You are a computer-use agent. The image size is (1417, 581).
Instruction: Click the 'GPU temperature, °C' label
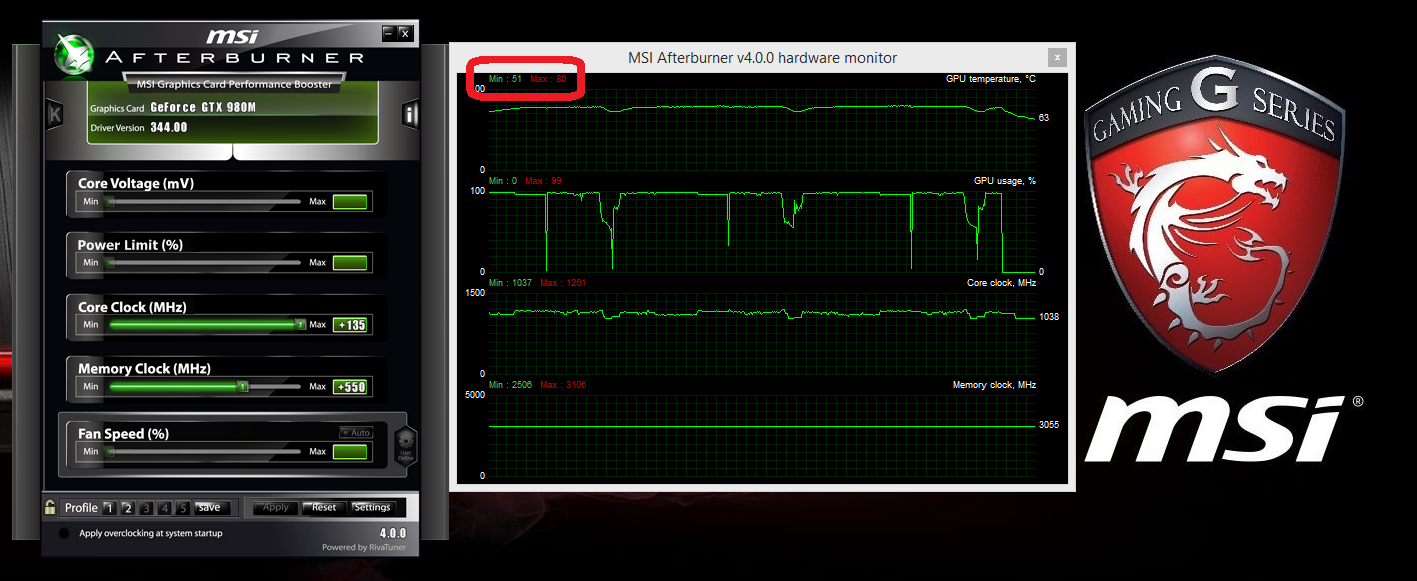(x=991, y=78)
